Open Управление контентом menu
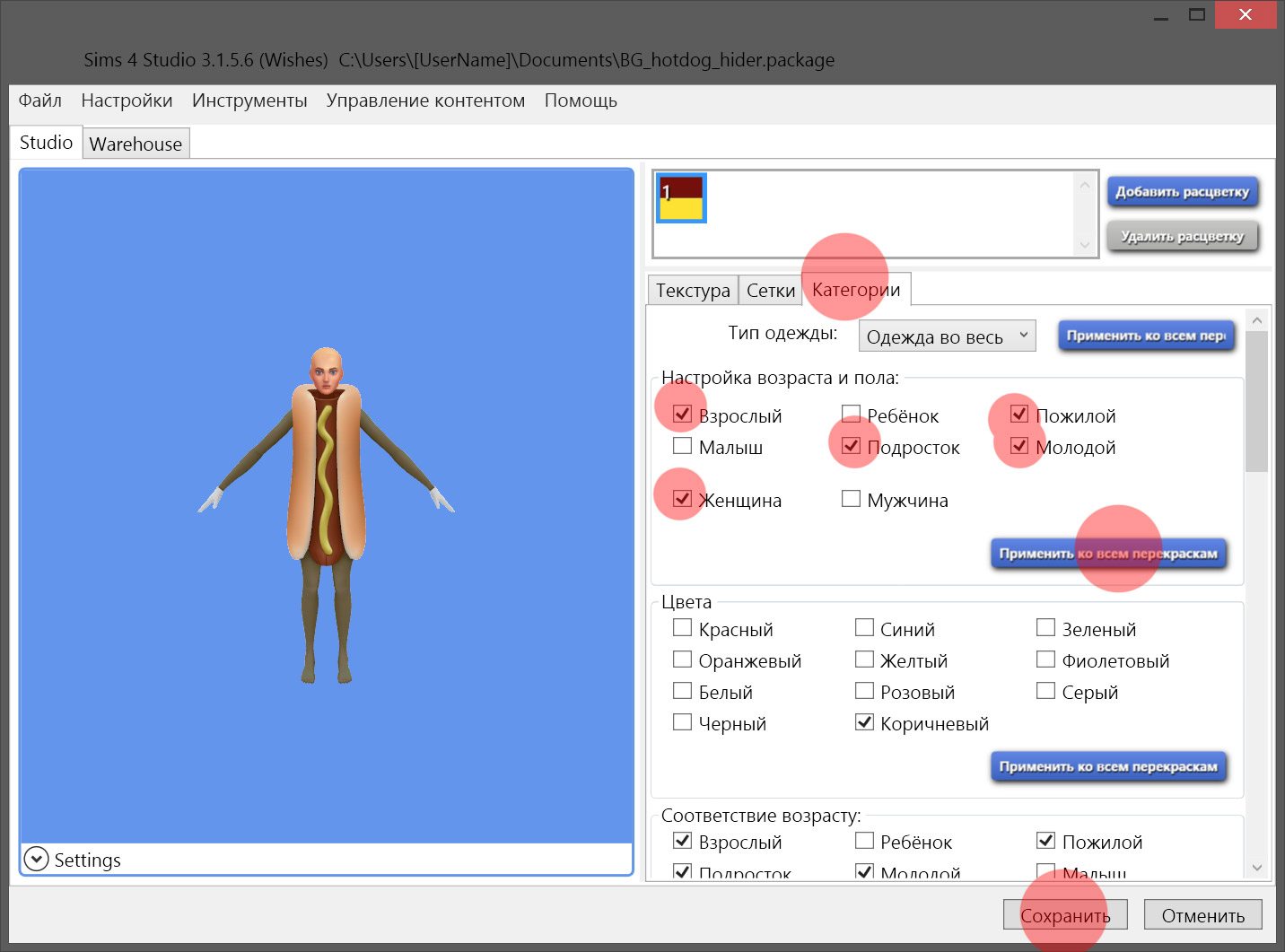 pyautogui.click(x=425, y=100)
